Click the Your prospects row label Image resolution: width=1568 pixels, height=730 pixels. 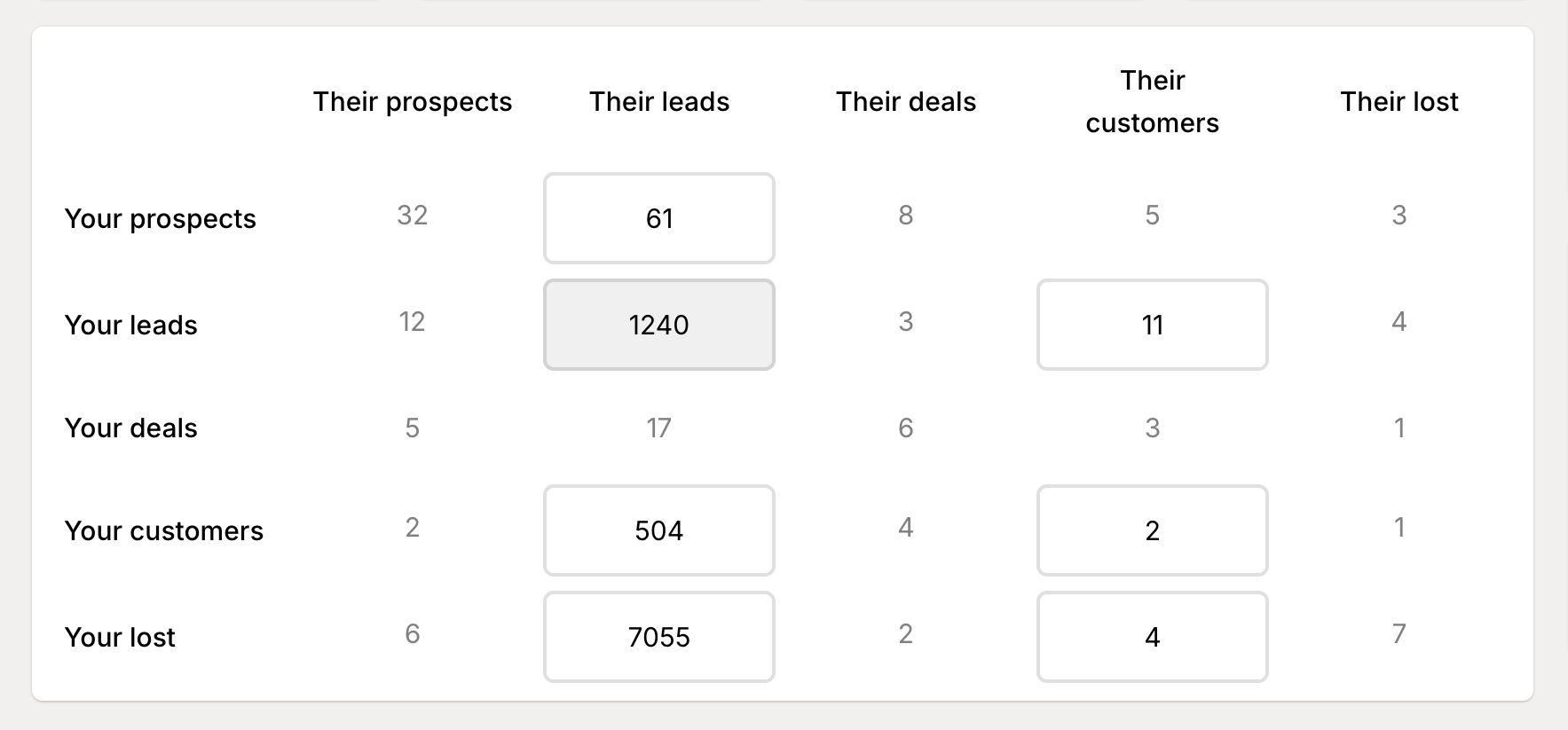tap(162, 218)
